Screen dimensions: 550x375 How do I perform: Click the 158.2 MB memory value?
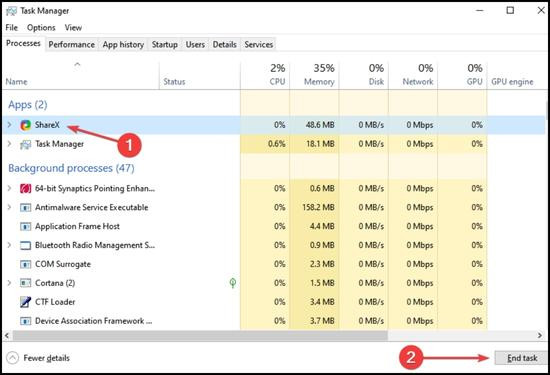pos(318,207)
